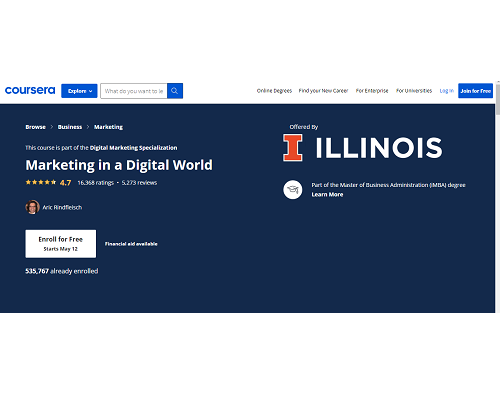Open the Explore dropdown menu

click(x=79, y=91)
